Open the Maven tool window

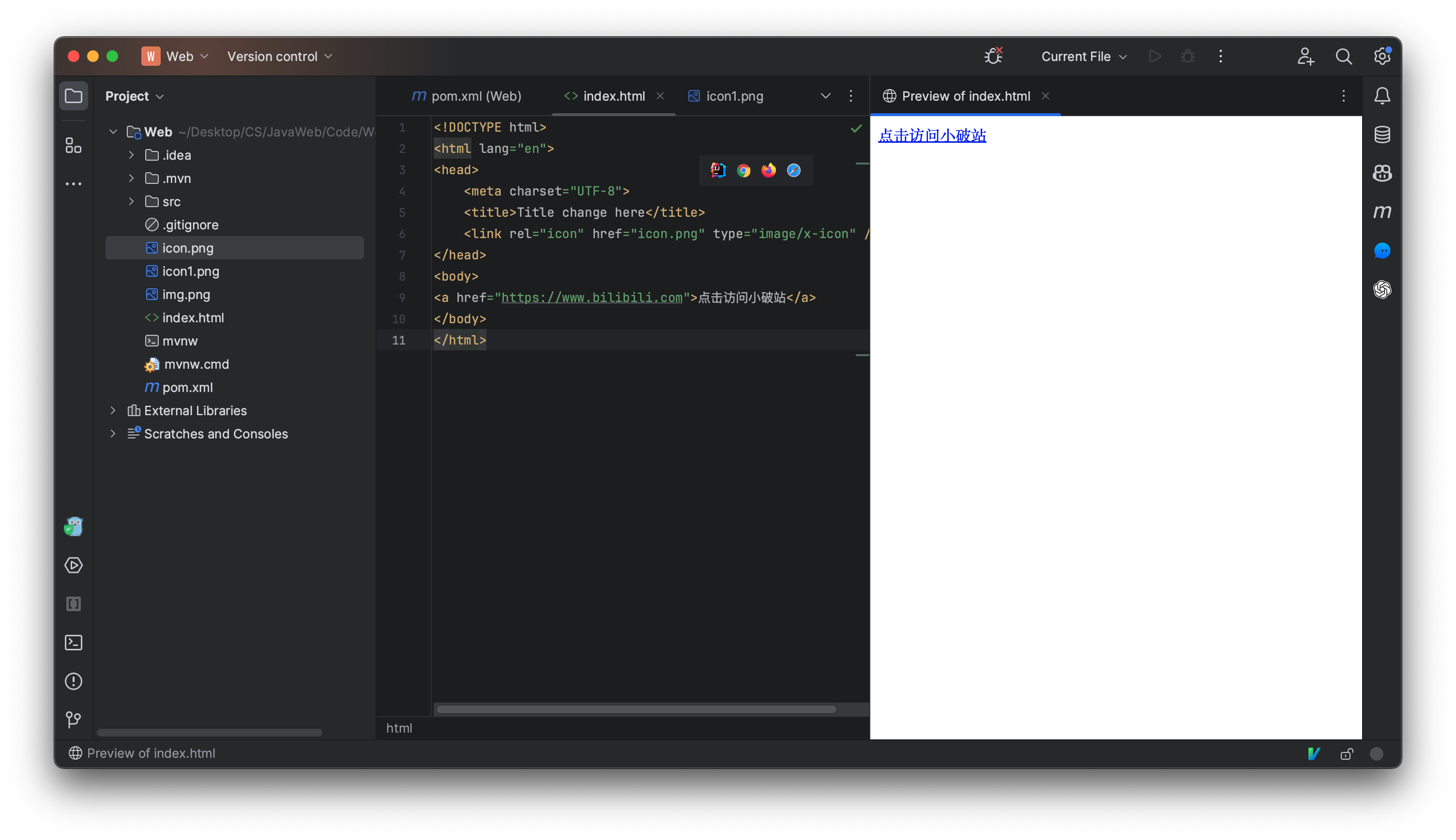point(1382,212)
